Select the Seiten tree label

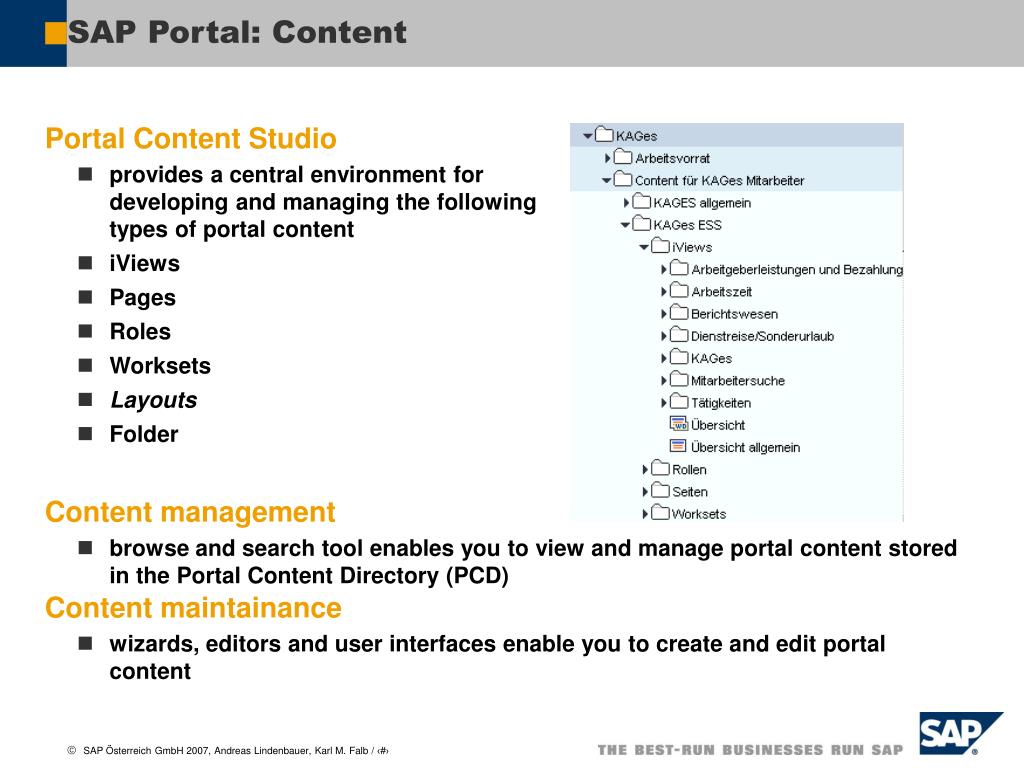(x=690, y=491)
